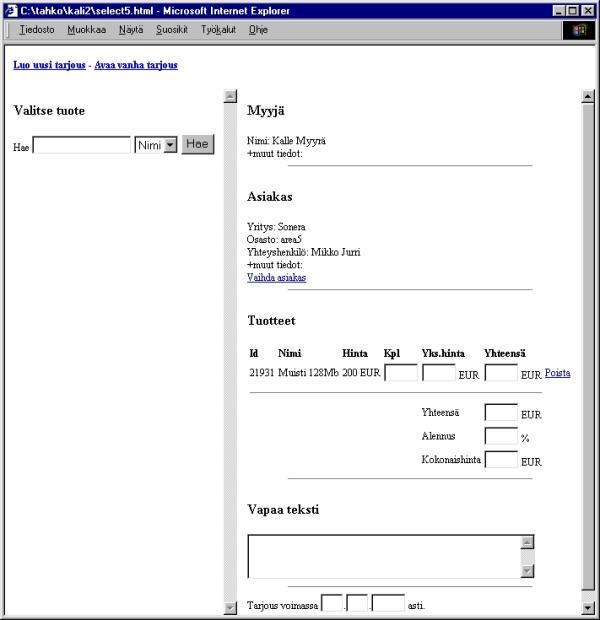This screenshot has height=620, width=600.
Task: Focus the Hae search text field
Action: (81, 145)
